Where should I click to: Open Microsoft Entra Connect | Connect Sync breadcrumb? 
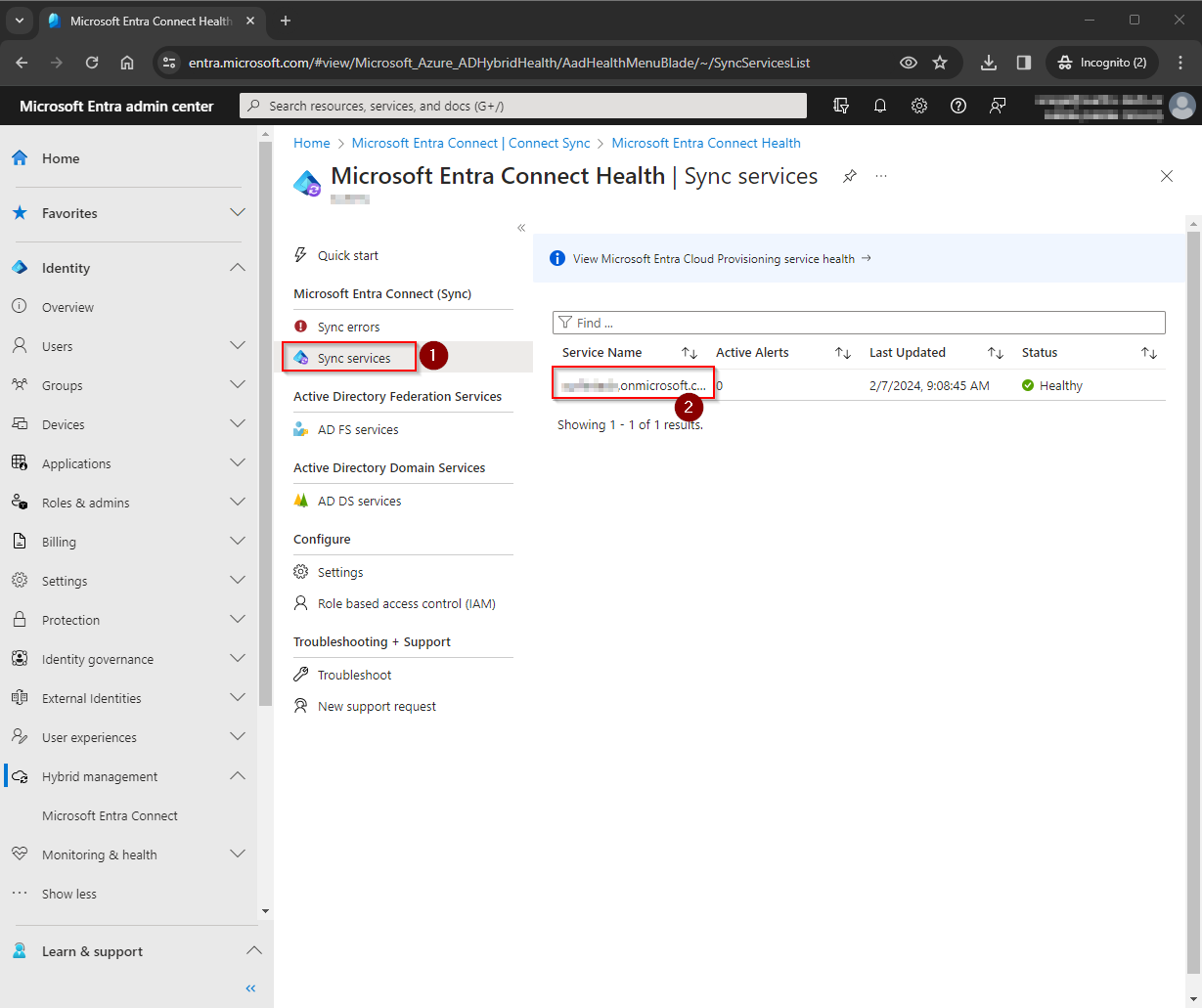click(x=470, y=143)
